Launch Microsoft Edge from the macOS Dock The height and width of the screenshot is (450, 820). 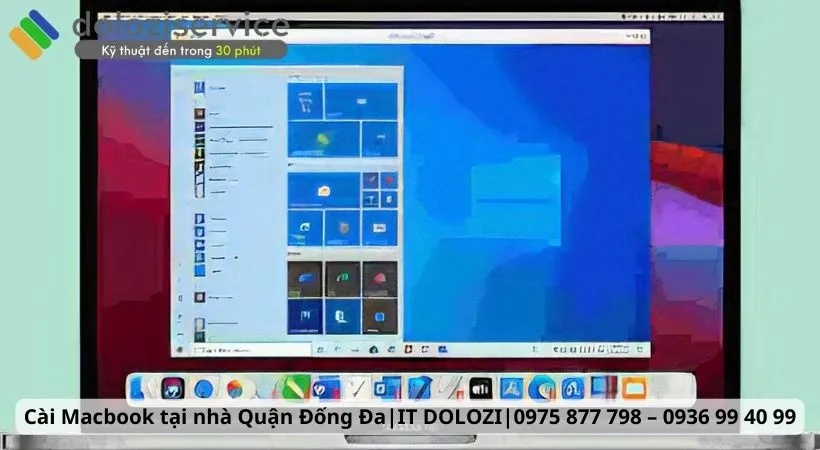click(542, 389)
